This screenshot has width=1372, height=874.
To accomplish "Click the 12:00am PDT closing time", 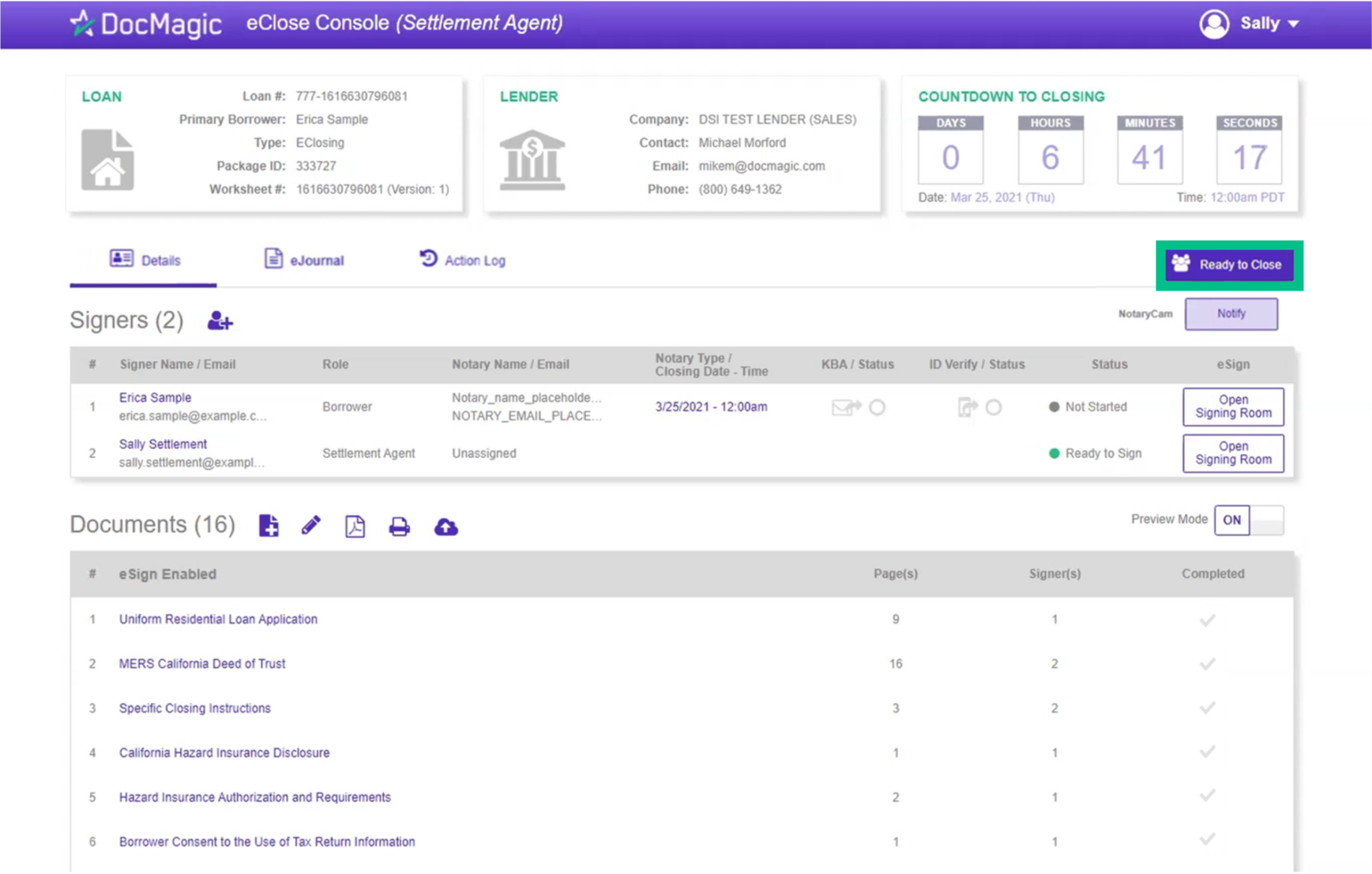I will coord(1247,197).
